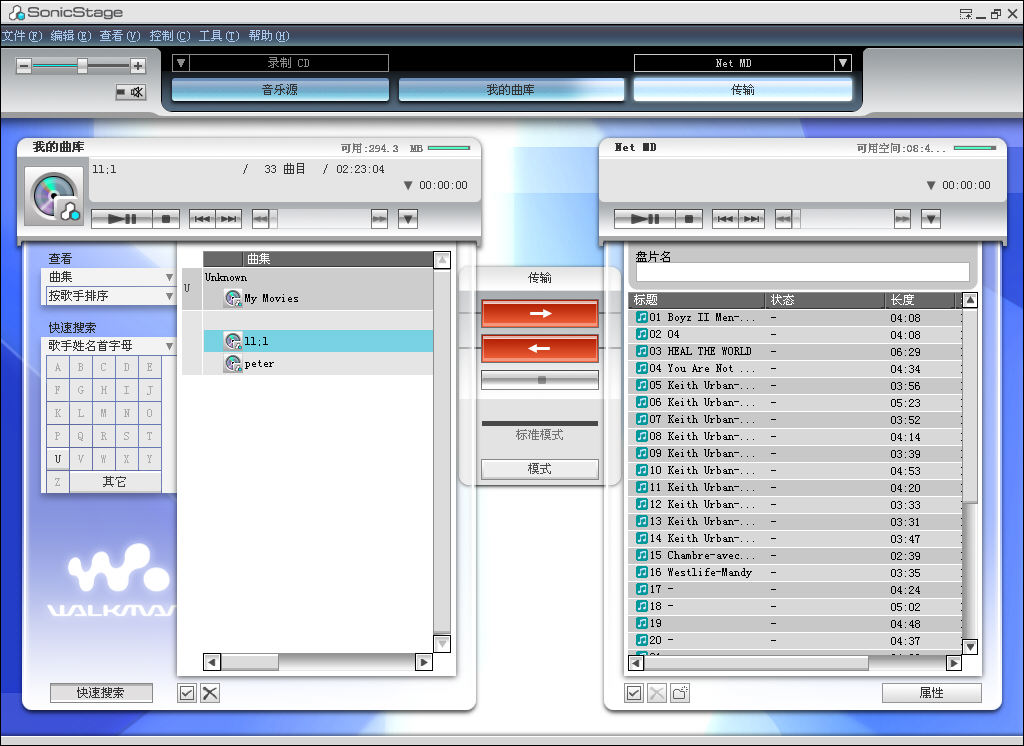
Task: Toggle the letter Z quick-search filter
Action: click(x=58, y=481)
